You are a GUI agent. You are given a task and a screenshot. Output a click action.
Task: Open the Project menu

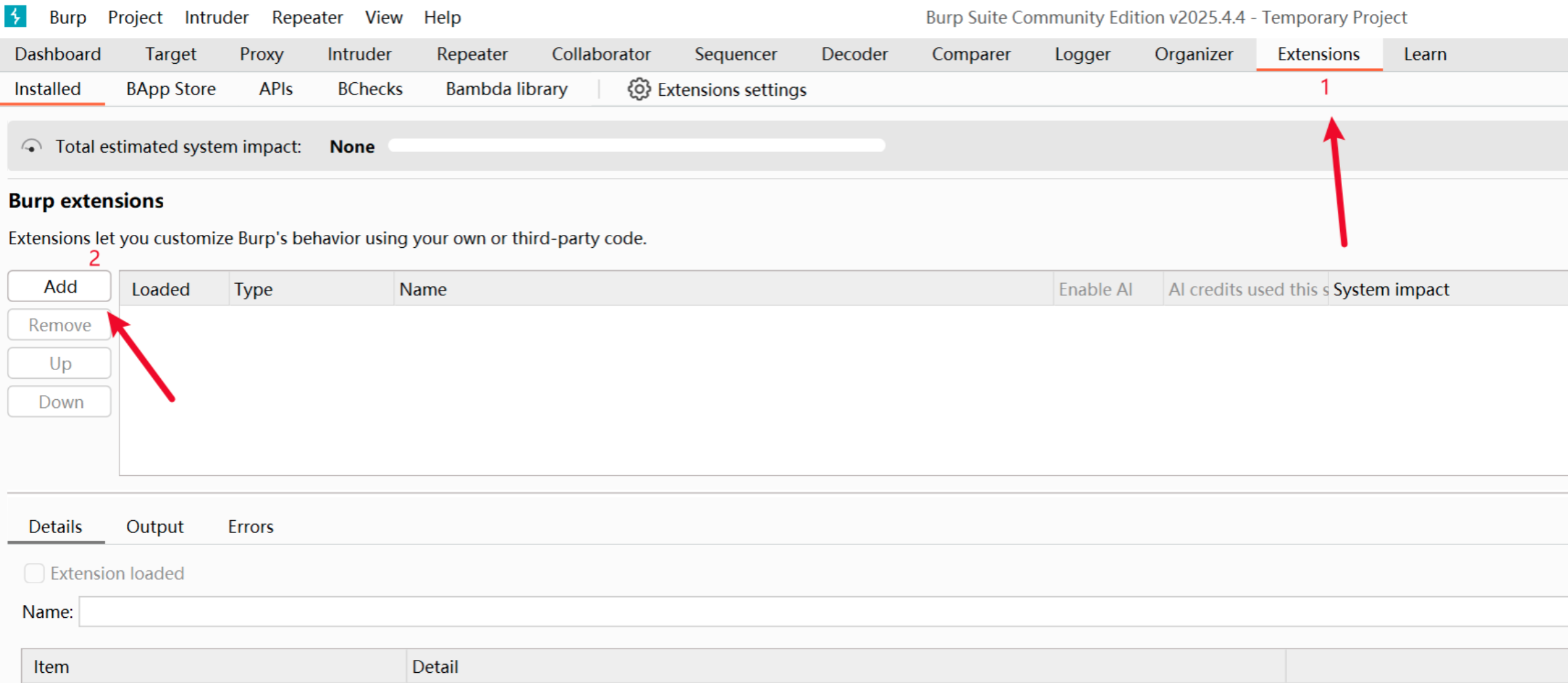135,17
